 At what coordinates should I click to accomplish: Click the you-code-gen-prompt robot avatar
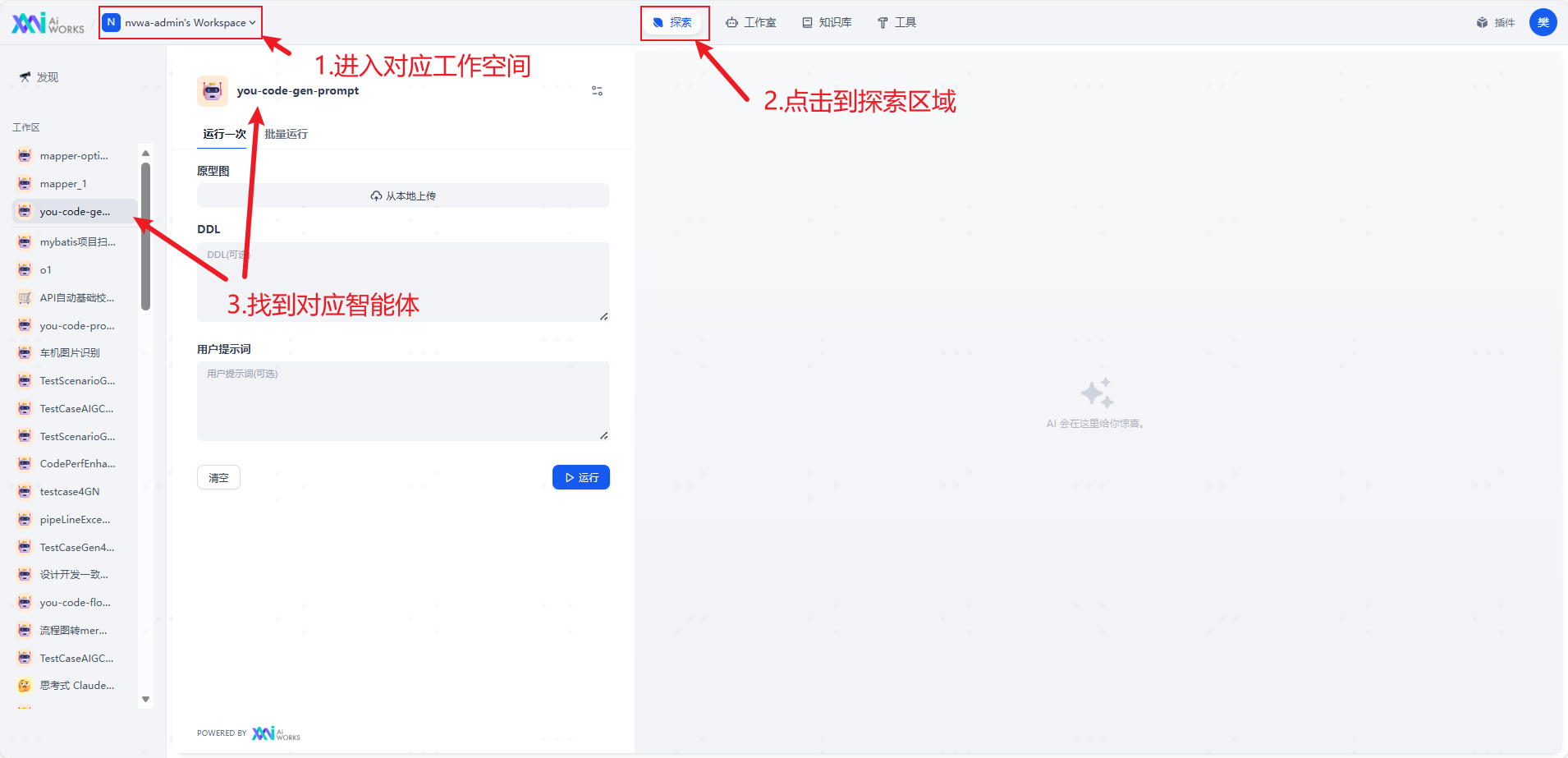pos(212,90)
